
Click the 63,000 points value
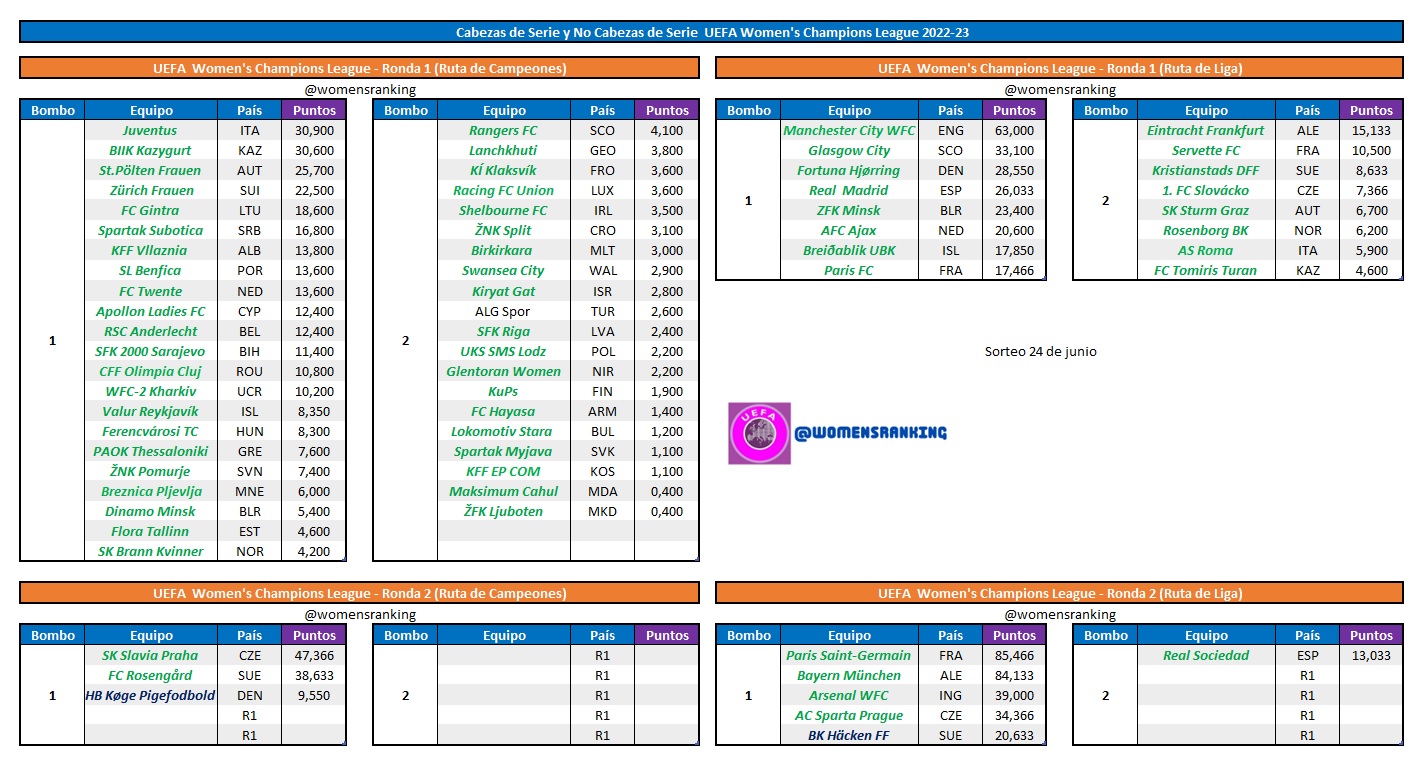click(x=1015, y=130)
